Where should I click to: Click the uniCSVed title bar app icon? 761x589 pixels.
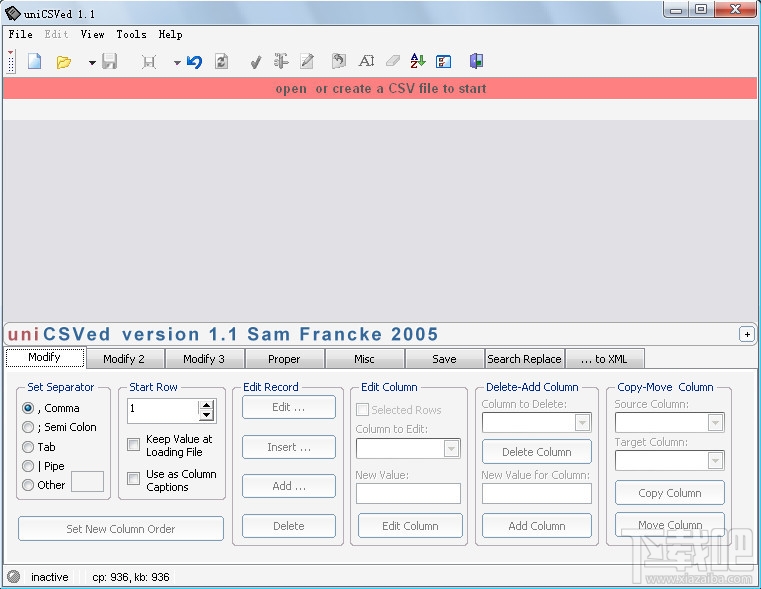click(13, 14)
